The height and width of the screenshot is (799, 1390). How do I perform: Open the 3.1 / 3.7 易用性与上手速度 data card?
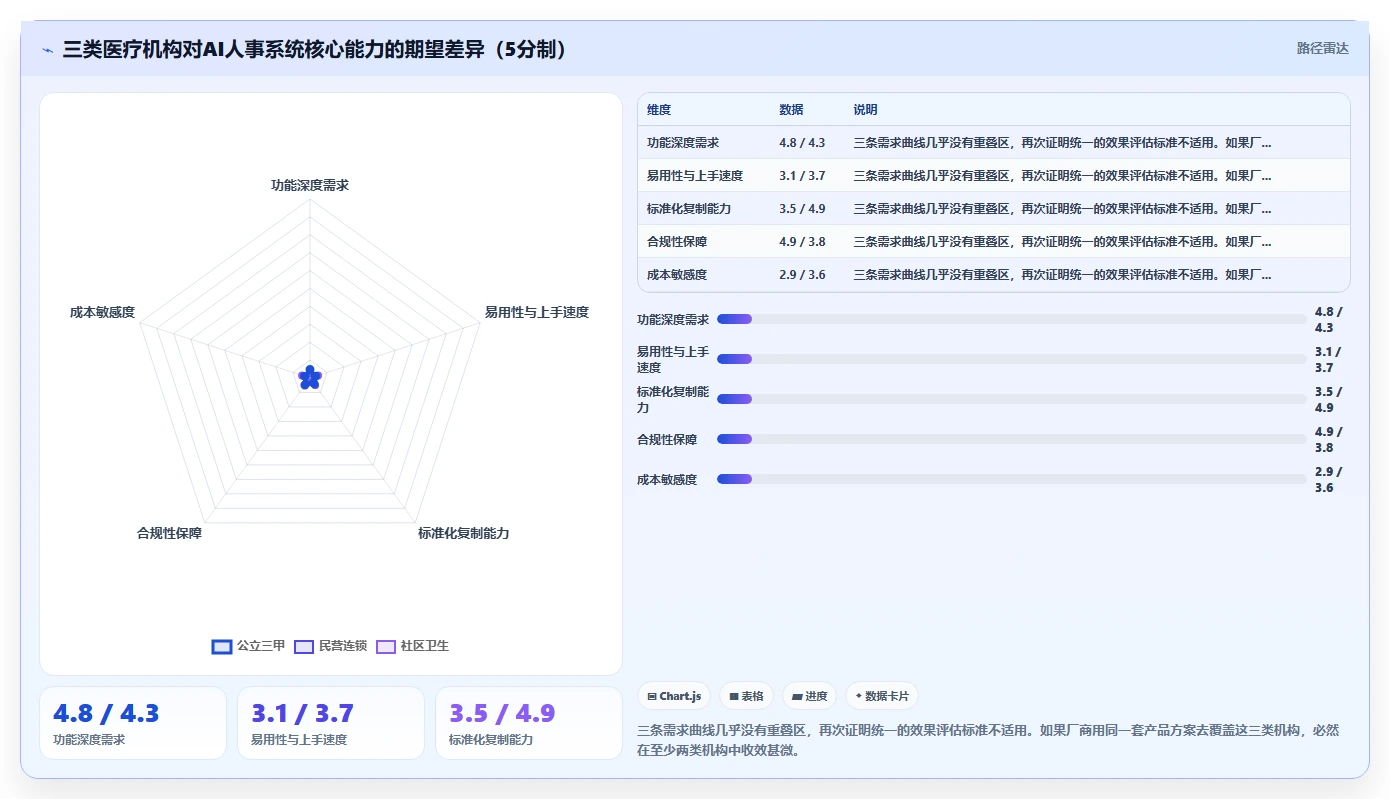[331, 723]
